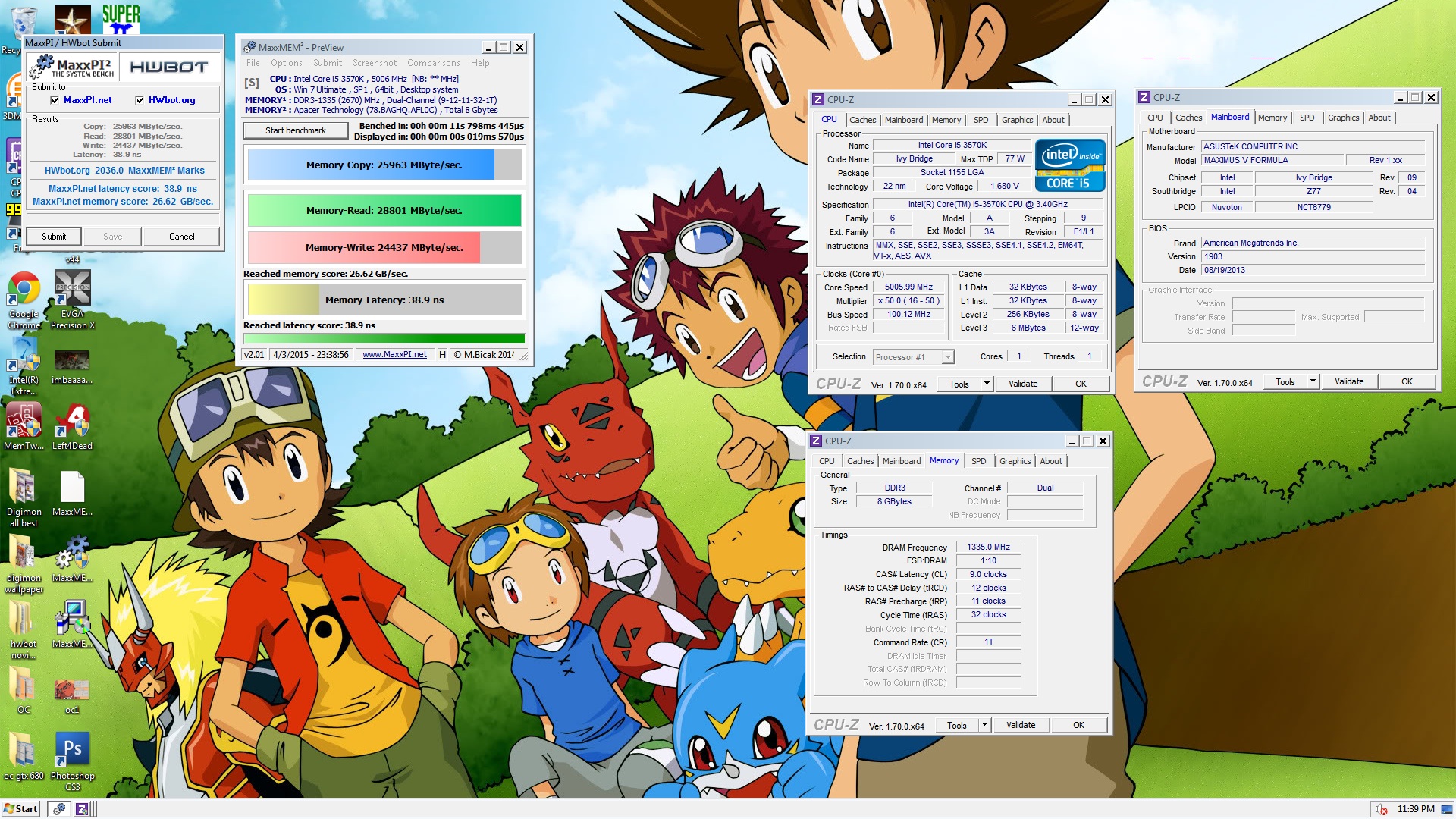Select the blank MaxxME... document file icon

pyautogui.click(x=72, y=493)
